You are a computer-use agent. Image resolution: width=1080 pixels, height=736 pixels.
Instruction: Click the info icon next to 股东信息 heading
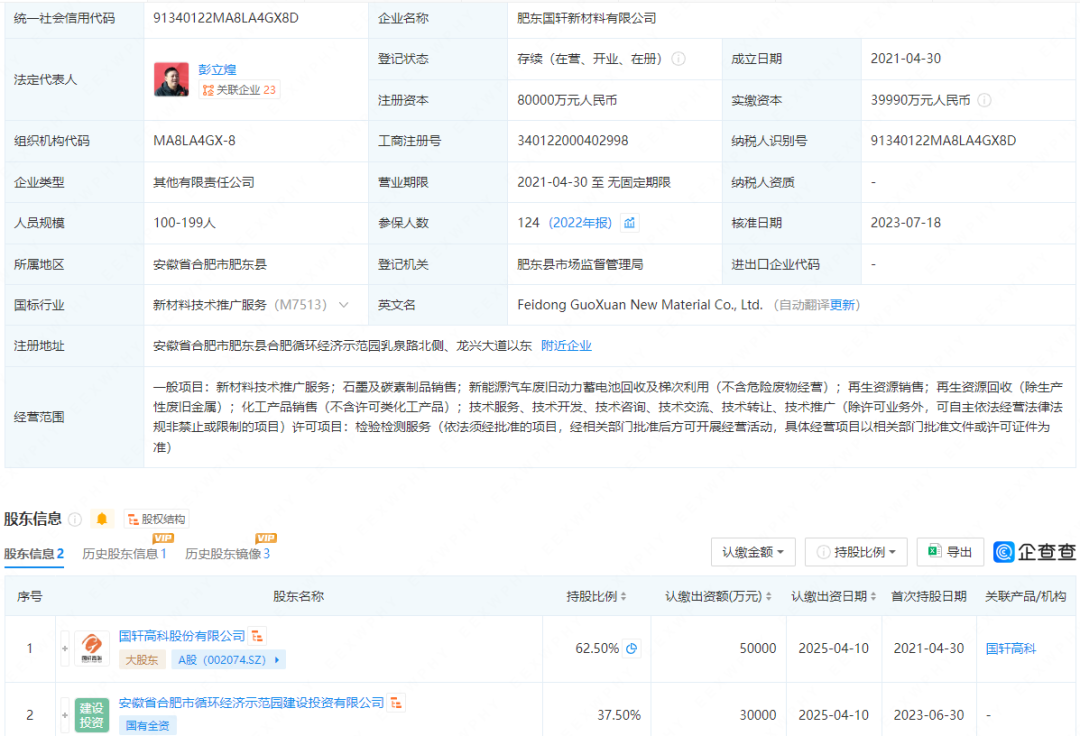[x=75, y=519]
